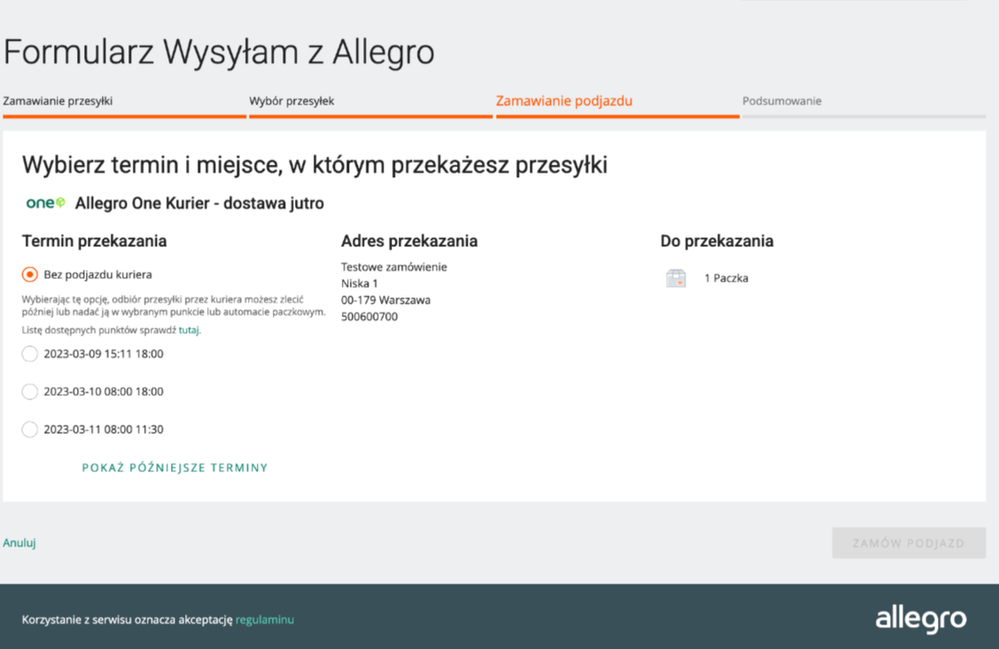This screenshot has height=649, width=999.
Task: Click the phone number 500600700
Action: tap(369, 316)
